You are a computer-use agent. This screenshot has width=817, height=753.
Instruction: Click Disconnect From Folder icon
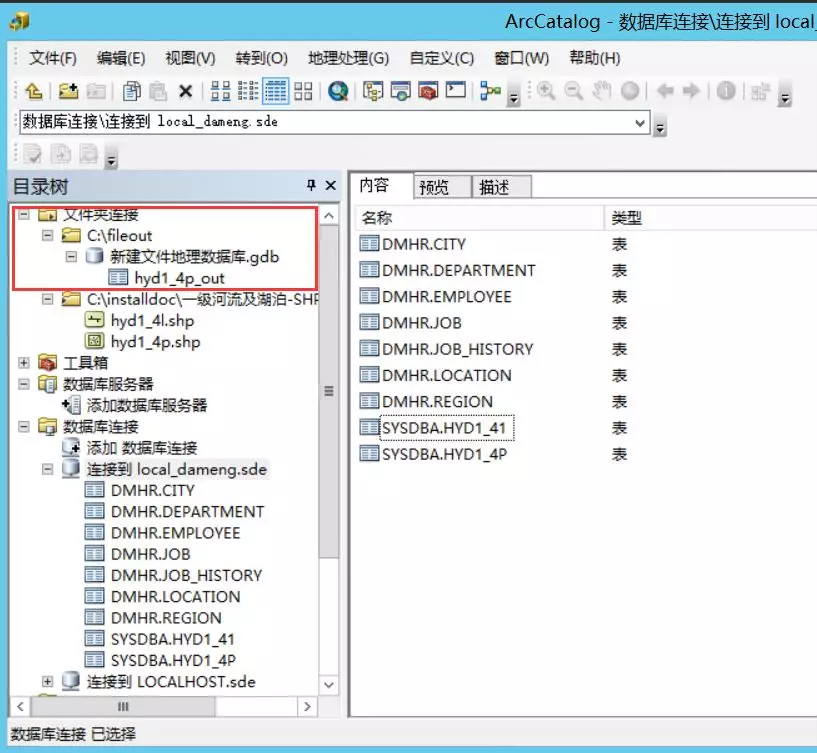[x=96, y=91]
